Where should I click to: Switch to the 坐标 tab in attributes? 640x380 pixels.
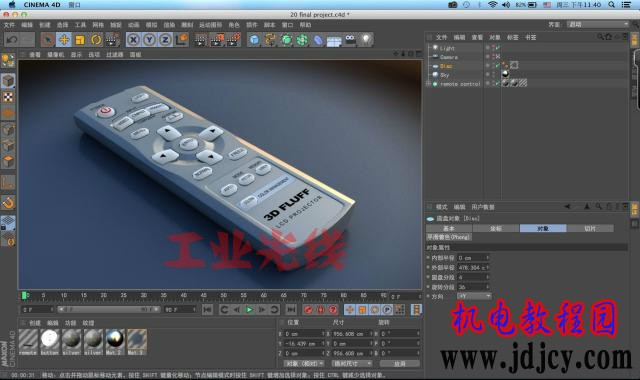(496, 229)
